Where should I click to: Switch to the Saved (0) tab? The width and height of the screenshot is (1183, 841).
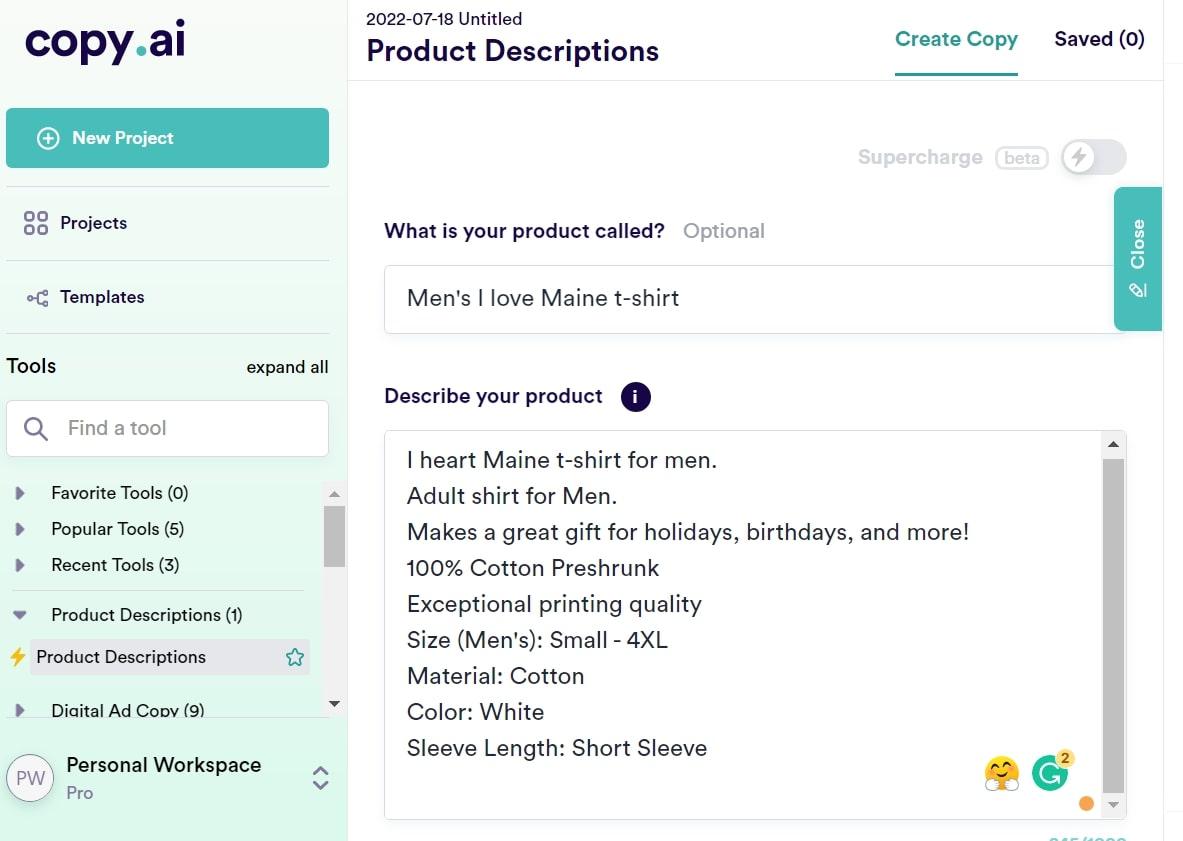[1099, 39]
